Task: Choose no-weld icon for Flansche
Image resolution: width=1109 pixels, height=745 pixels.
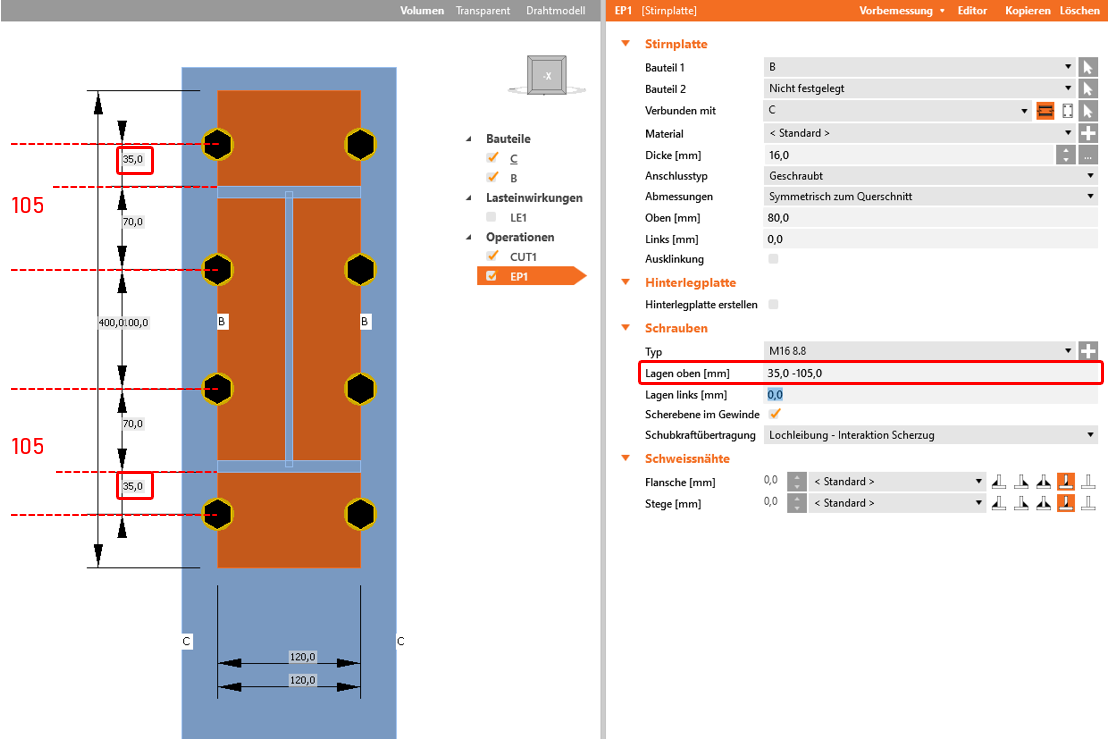Action: [1088, 482]
